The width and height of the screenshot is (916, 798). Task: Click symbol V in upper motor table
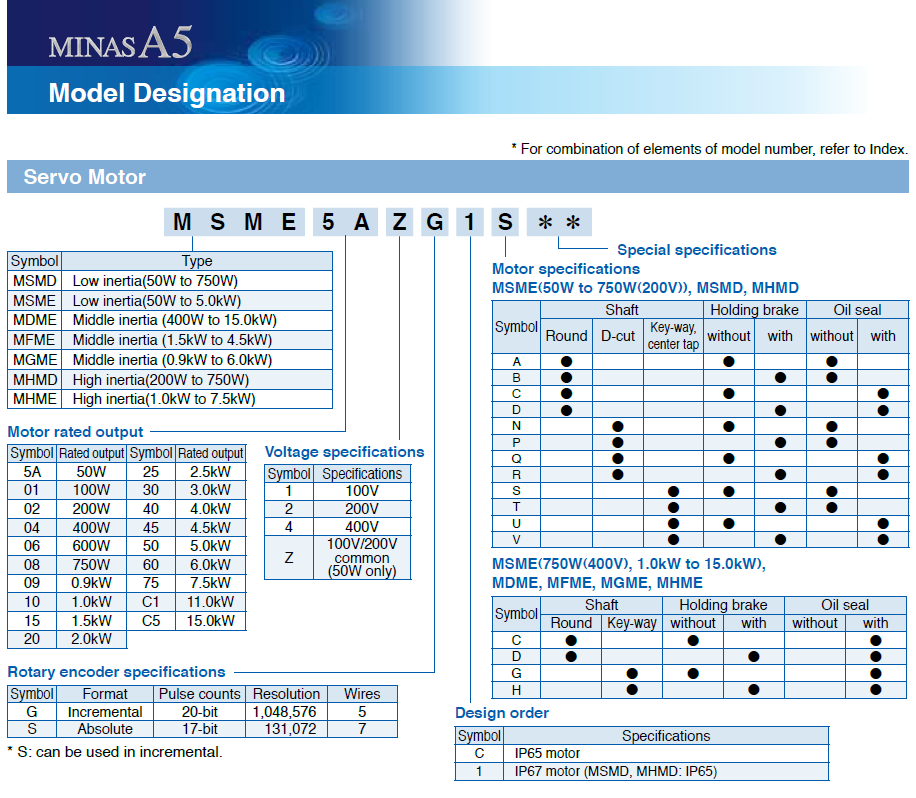(x=516, y=540)
